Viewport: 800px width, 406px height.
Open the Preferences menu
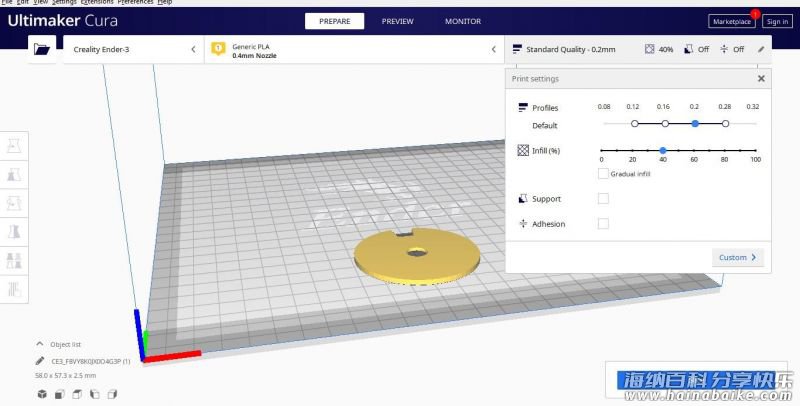(x=135, y=2)
